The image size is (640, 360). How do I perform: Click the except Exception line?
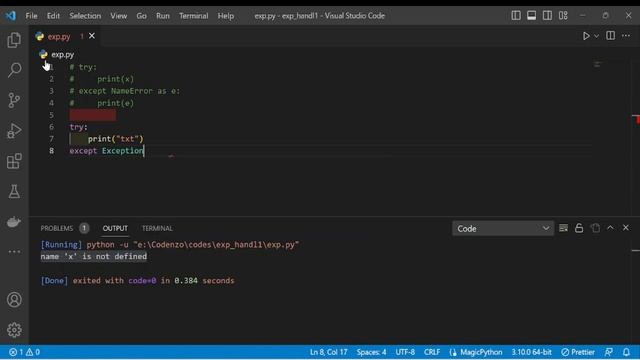[107, 151]
